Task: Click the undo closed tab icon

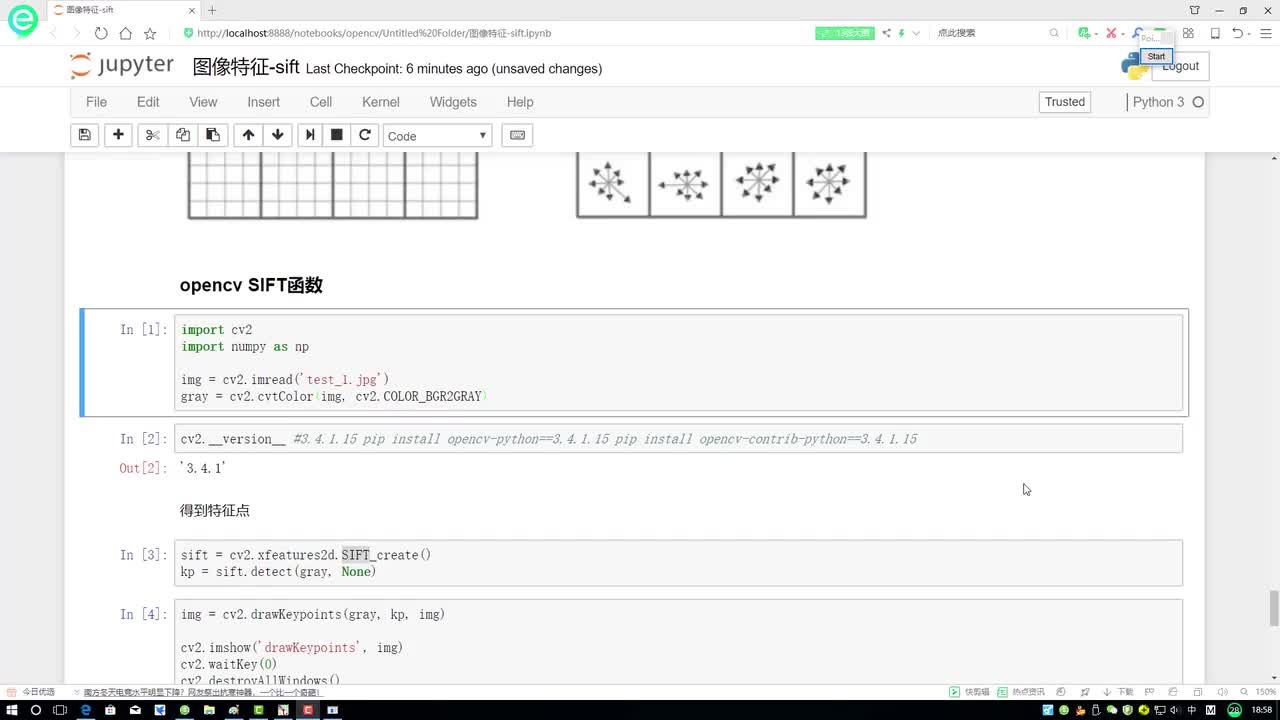Action: click(x=1238, y=33)
